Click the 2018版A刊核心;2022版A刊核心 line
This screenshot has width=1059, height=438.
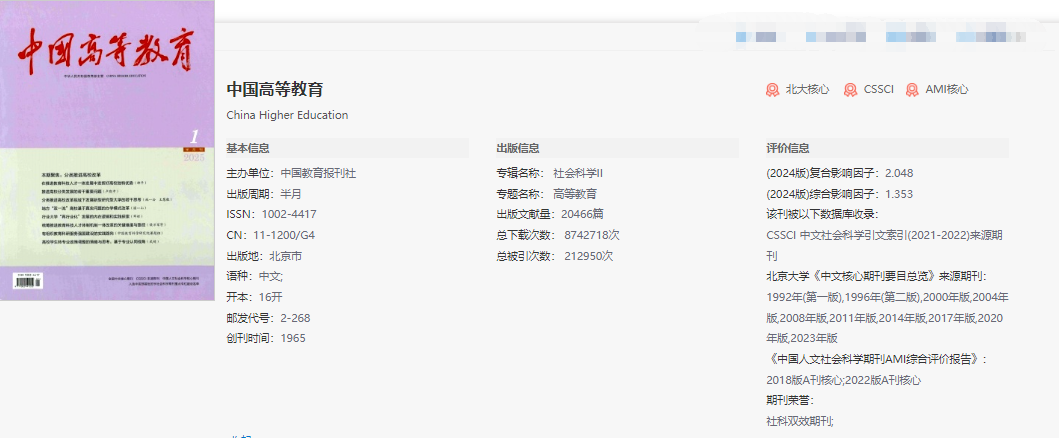[x=844, y=380]
